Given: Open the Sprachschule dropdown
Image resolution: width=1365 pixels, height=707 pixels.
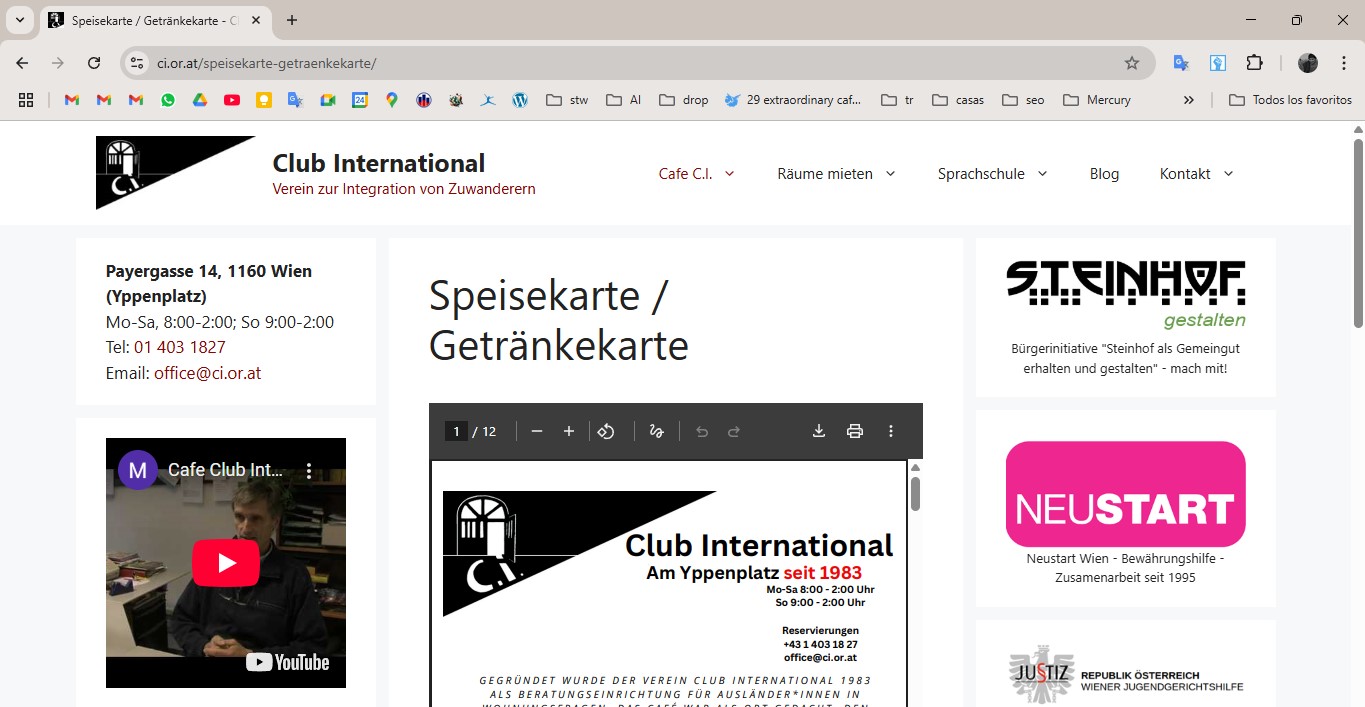Looking at the screenshot, I should pos(992,174).
